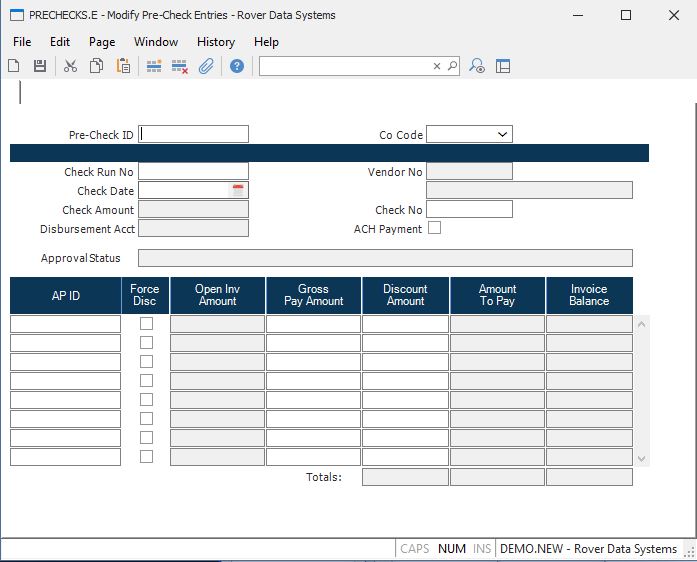Screen dimensions: 697x562
Task: Open the History menu
Action: point(215,42)
